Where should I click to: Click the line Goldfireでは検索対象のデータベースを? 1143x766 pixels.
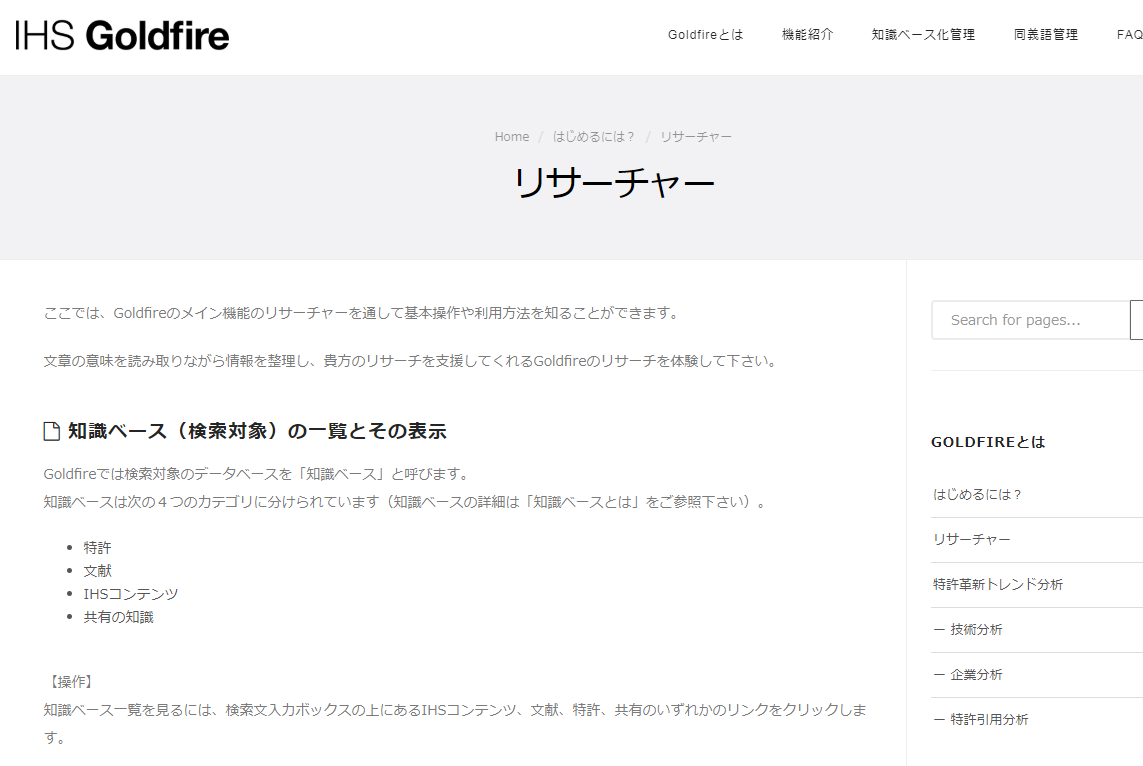pos(258,474)
